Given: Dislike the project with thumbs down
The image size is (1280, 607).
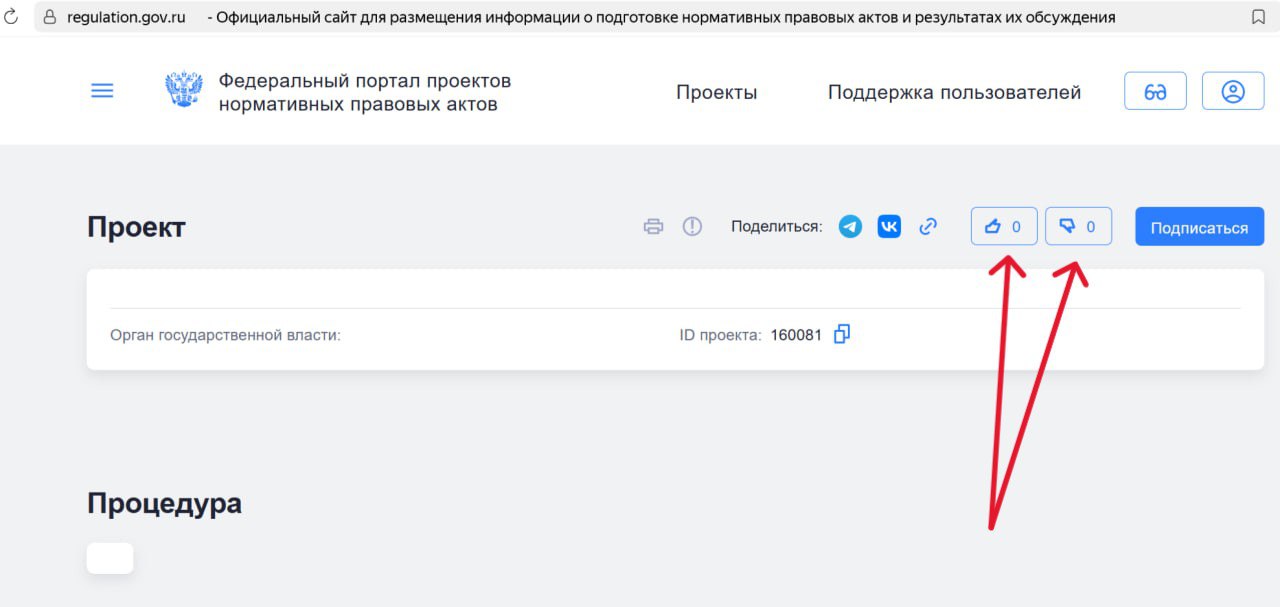Looking at the screenshot, I should (1078, 227).
